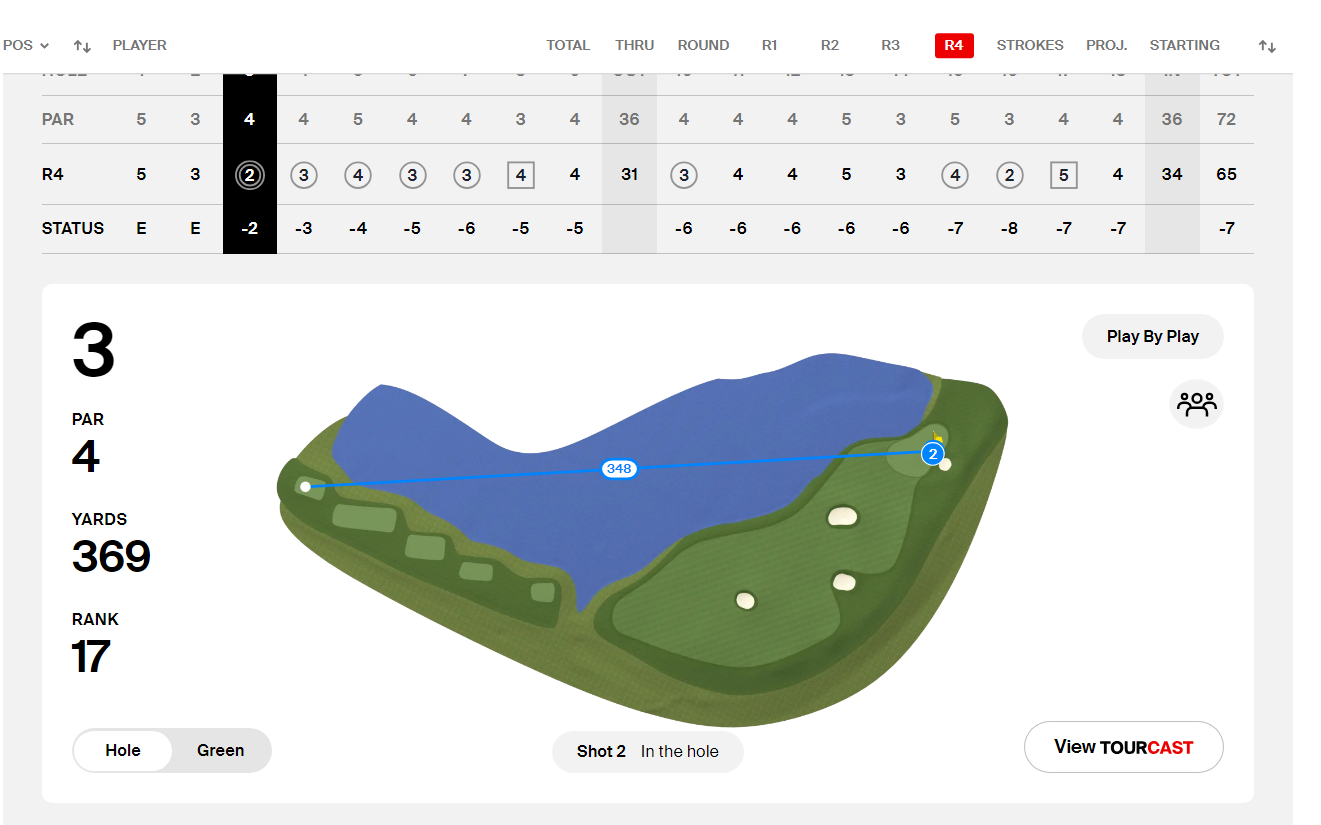Click the tee position white dot
The image size is (1321, 825).
tap(305, 487)
